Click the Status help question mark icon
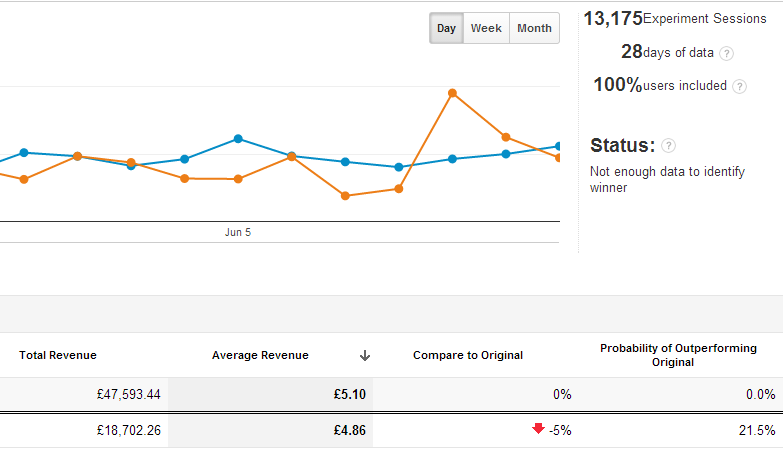The height and width of the screenshot is (450, 783). tap(668, 146)
